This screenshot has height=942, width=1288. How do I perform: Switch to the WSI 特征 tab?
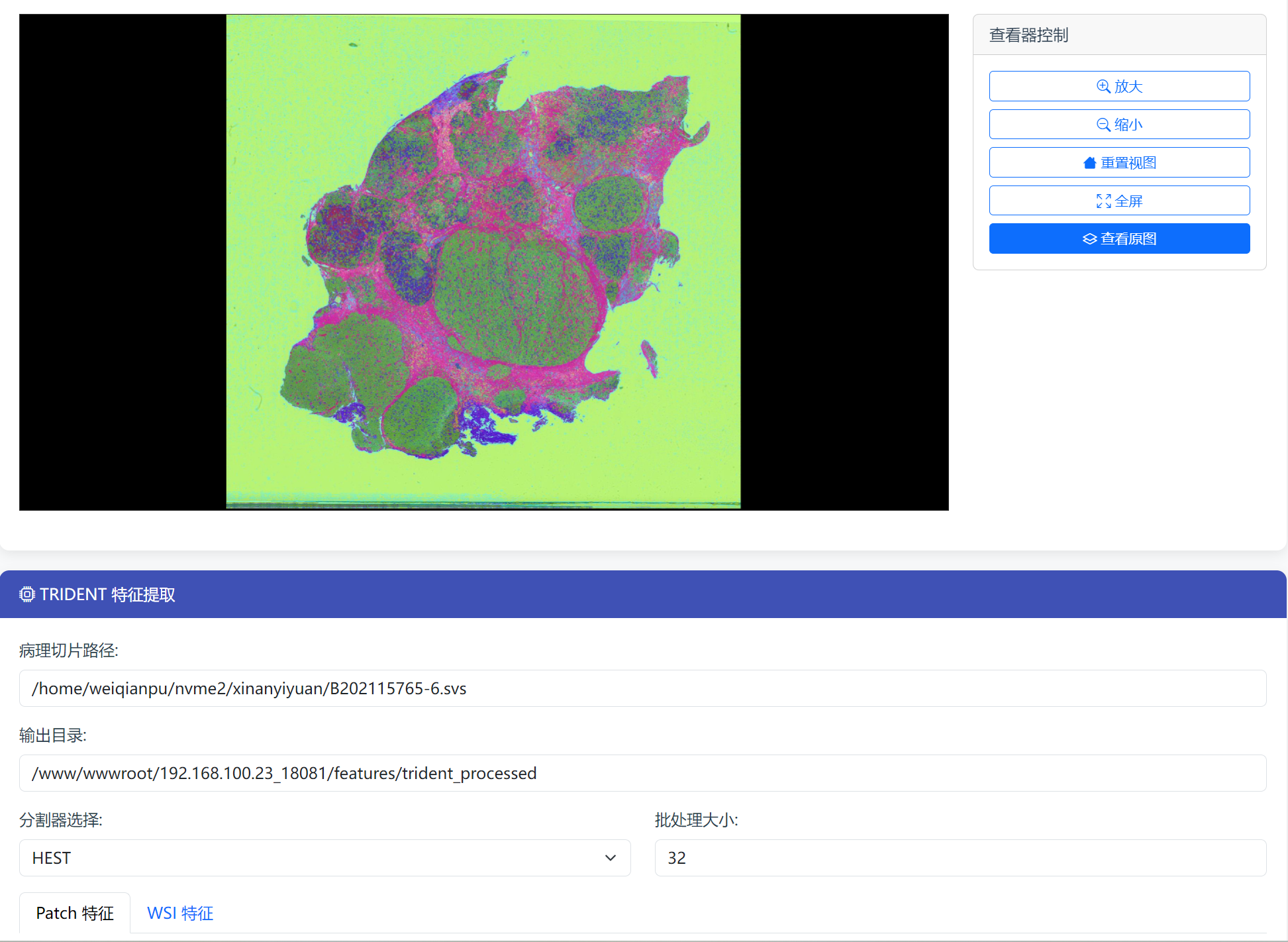pyautogui.click(x=179, y=913)
